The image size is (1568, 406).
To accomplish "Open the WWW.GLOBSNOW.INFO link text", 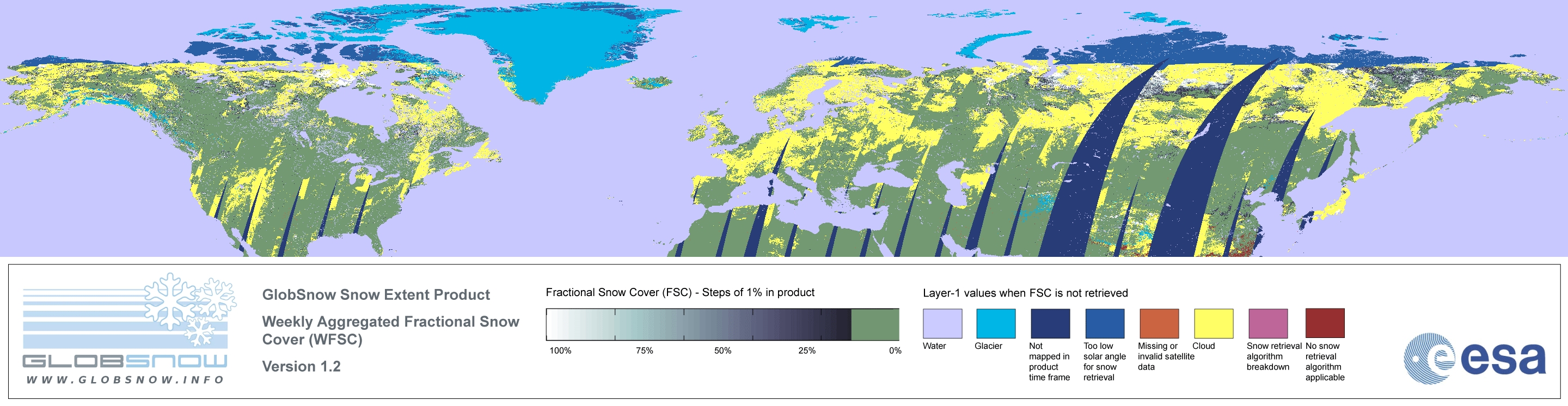I will click(x=125, y=380).
